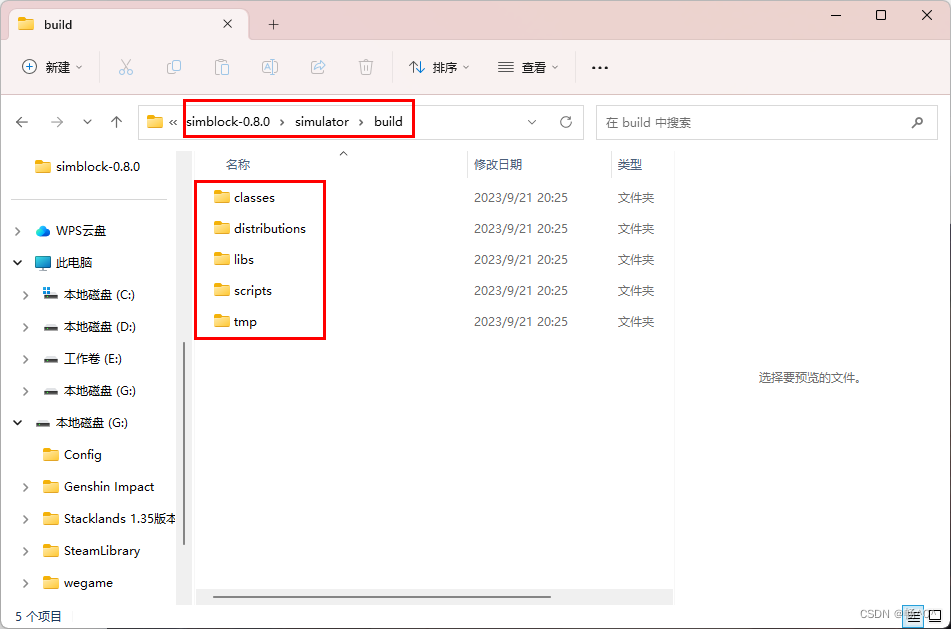Open the See more (...) toolbar icon

(x=599, y=67)
